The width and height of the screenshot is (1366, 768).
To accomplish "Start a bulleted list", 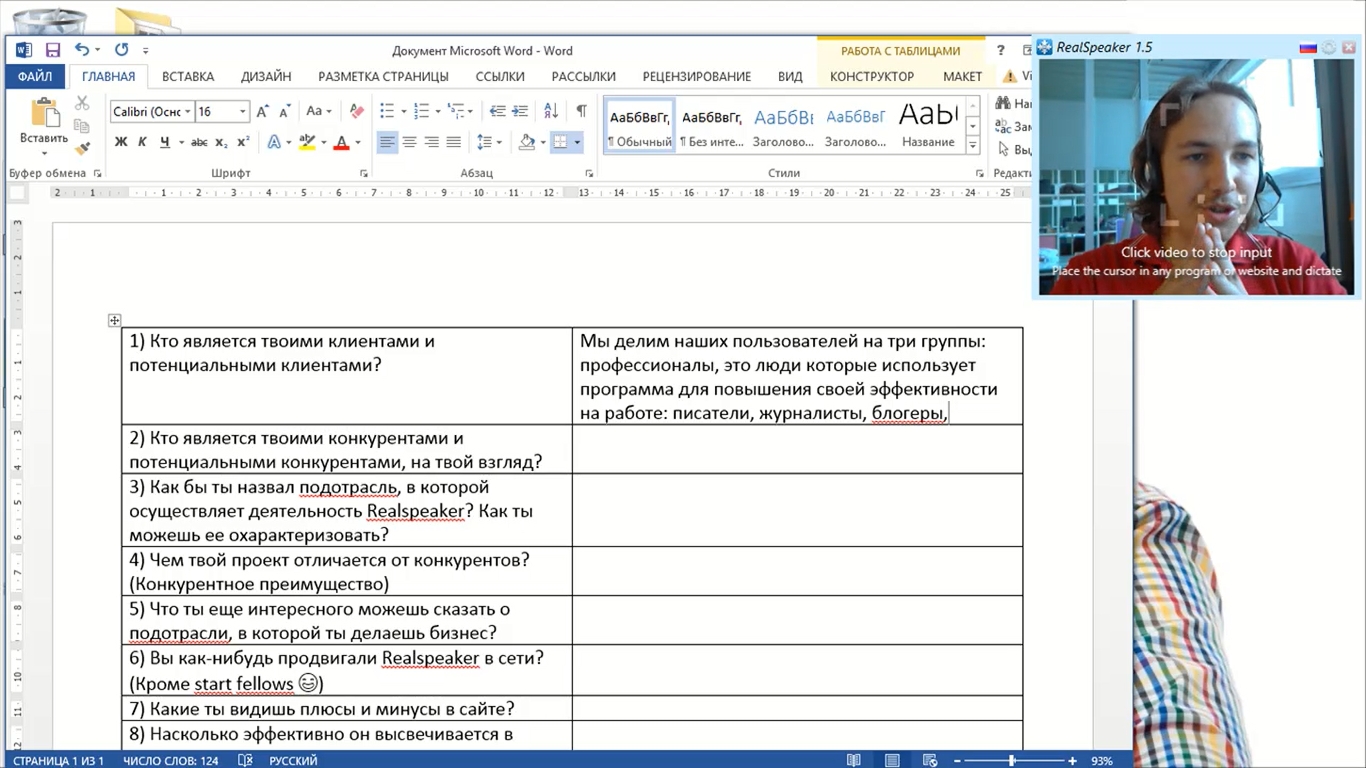I will [x=387, y=112].
